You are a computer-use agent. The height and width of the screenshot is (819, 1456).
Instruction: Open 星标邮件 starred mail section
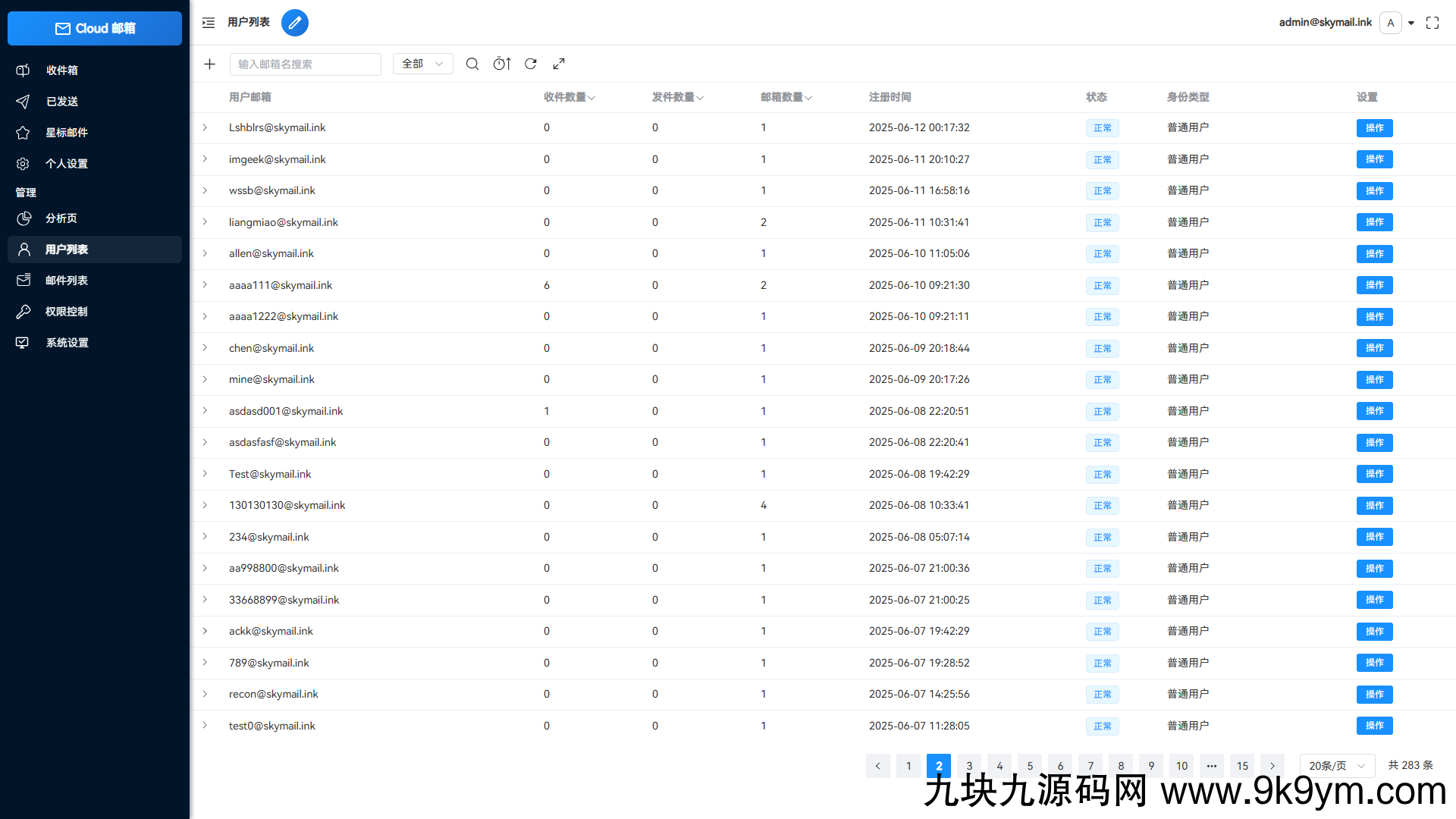click(67, 132)
